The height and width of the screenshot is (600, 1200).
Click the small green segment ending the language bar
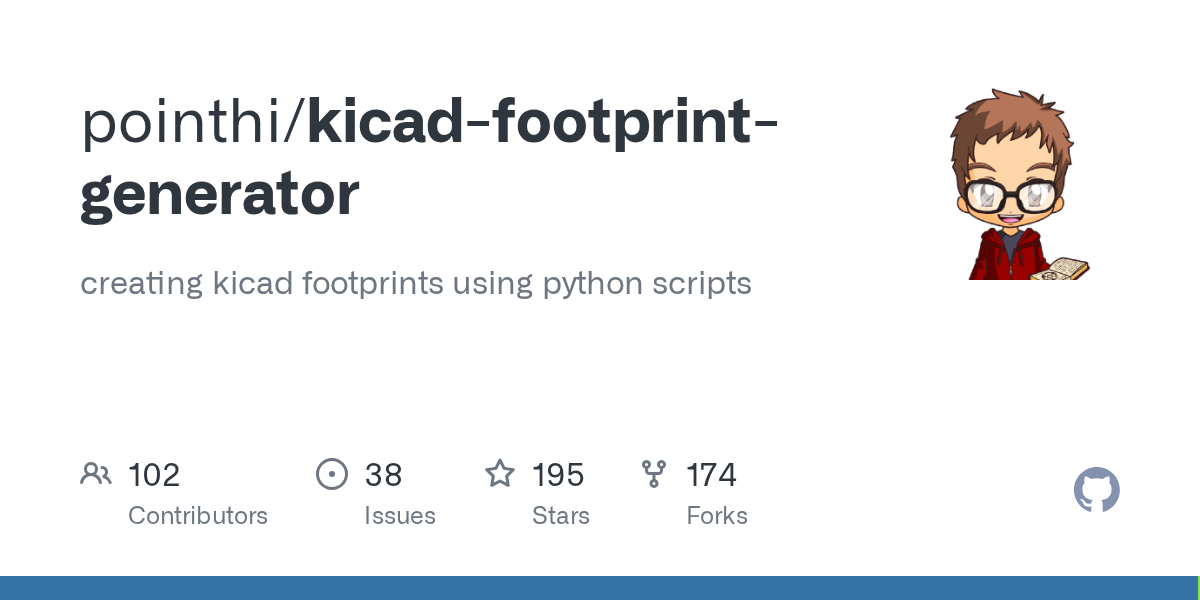coord(1197,588)
